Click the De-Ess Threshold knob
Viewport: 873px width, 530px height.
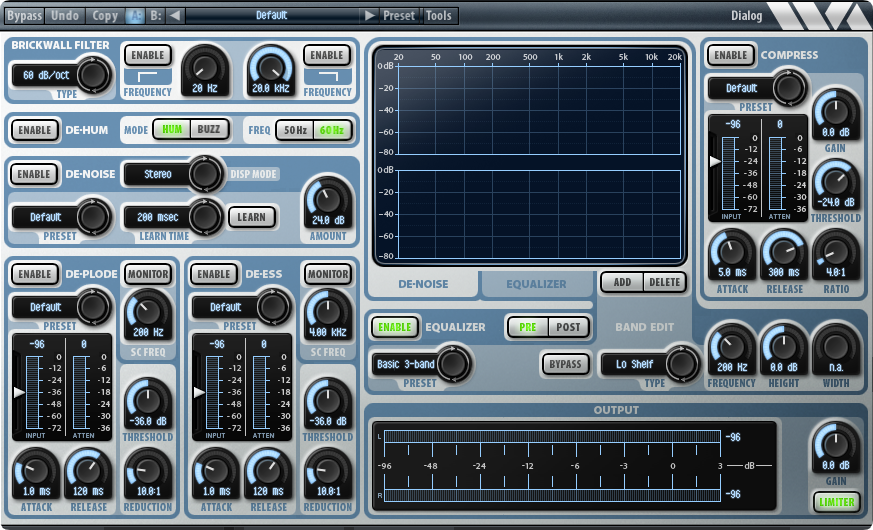(328, 400)
